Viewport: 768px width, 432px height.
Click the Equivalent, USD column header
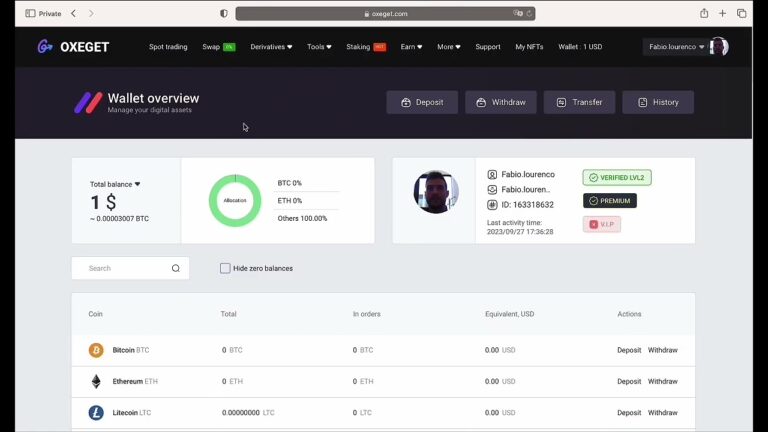(x=509, y=314)
